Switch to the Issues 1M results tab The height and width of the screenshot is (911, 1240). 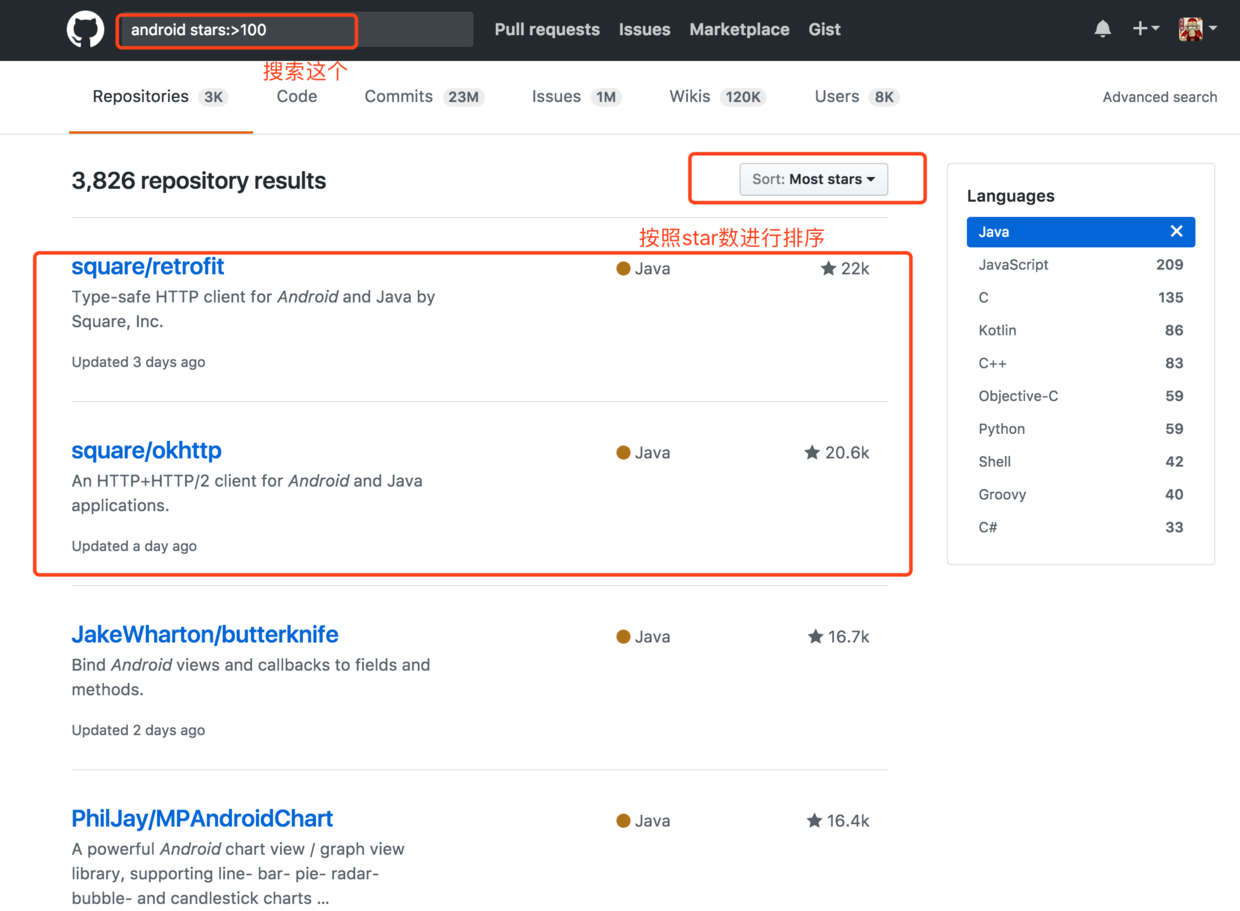click(576, 97)
